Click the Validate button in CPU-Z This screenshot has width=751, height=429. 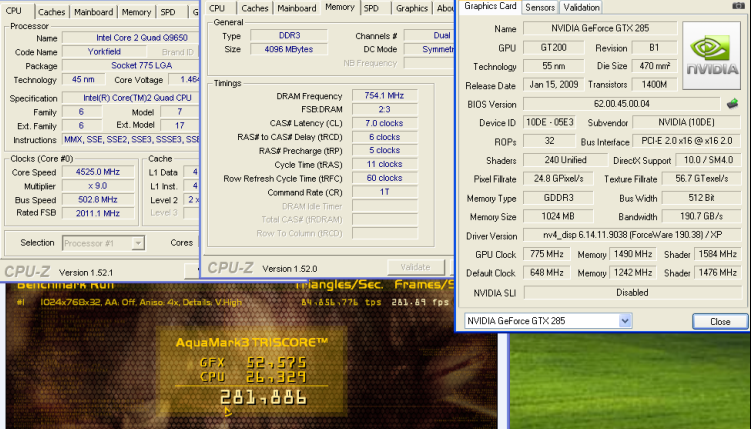(415, 267)
